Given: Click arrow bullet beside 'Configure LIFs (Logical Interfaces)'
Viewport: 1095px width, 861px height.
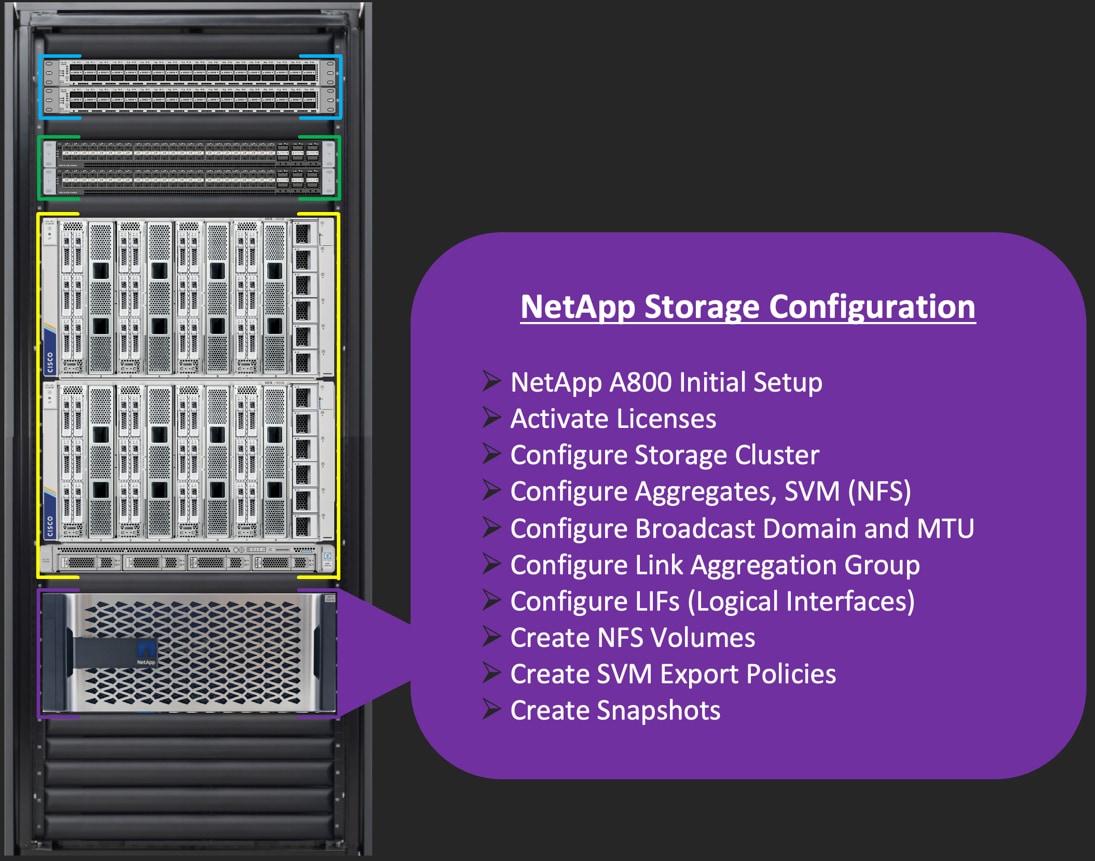Looking at the screenshot, I should (492, 600).
